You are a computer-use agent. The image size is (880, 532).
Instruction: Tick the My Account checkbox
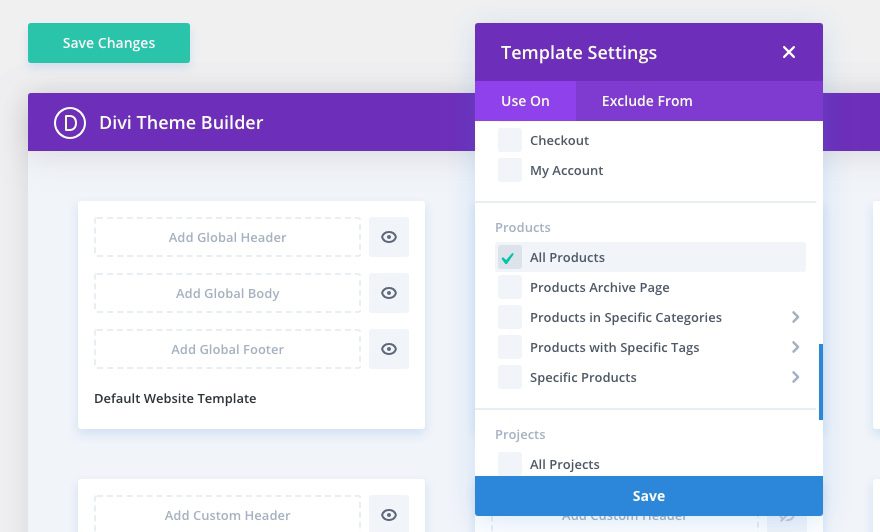pos(510,170)
